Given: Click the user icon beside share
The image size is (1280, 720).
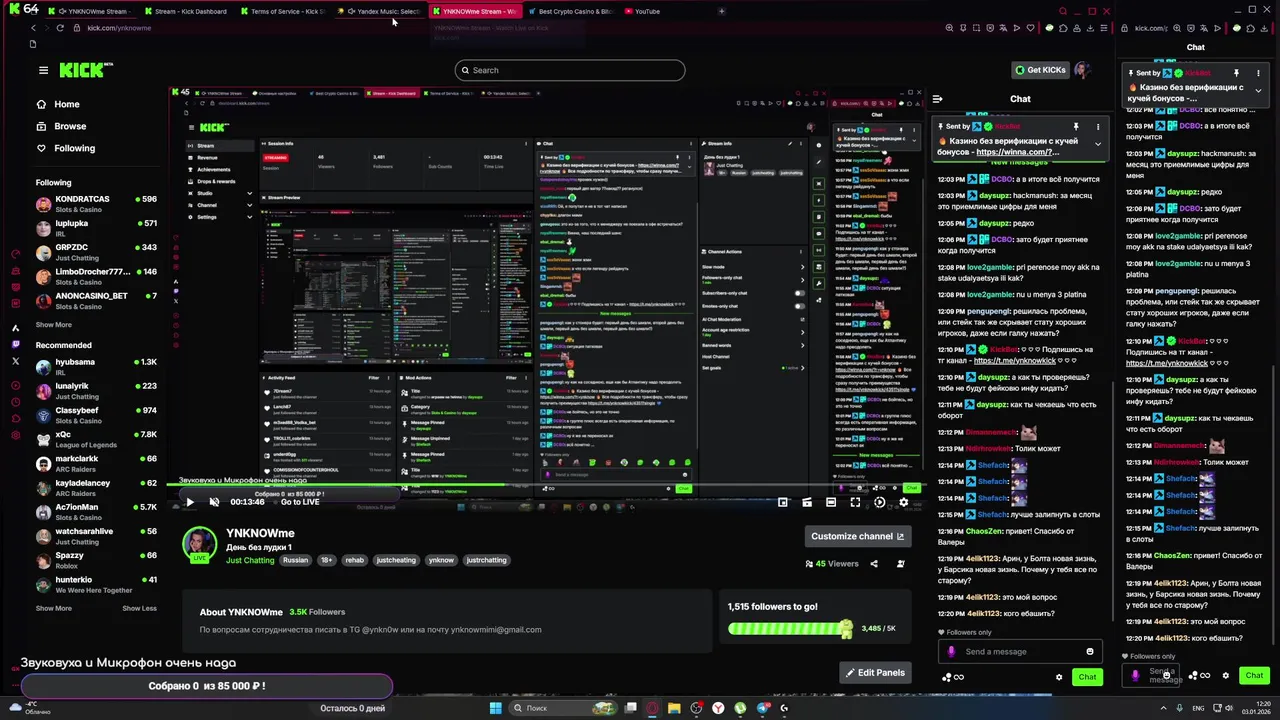Looking at the screenshot, I should pos(900,564).
